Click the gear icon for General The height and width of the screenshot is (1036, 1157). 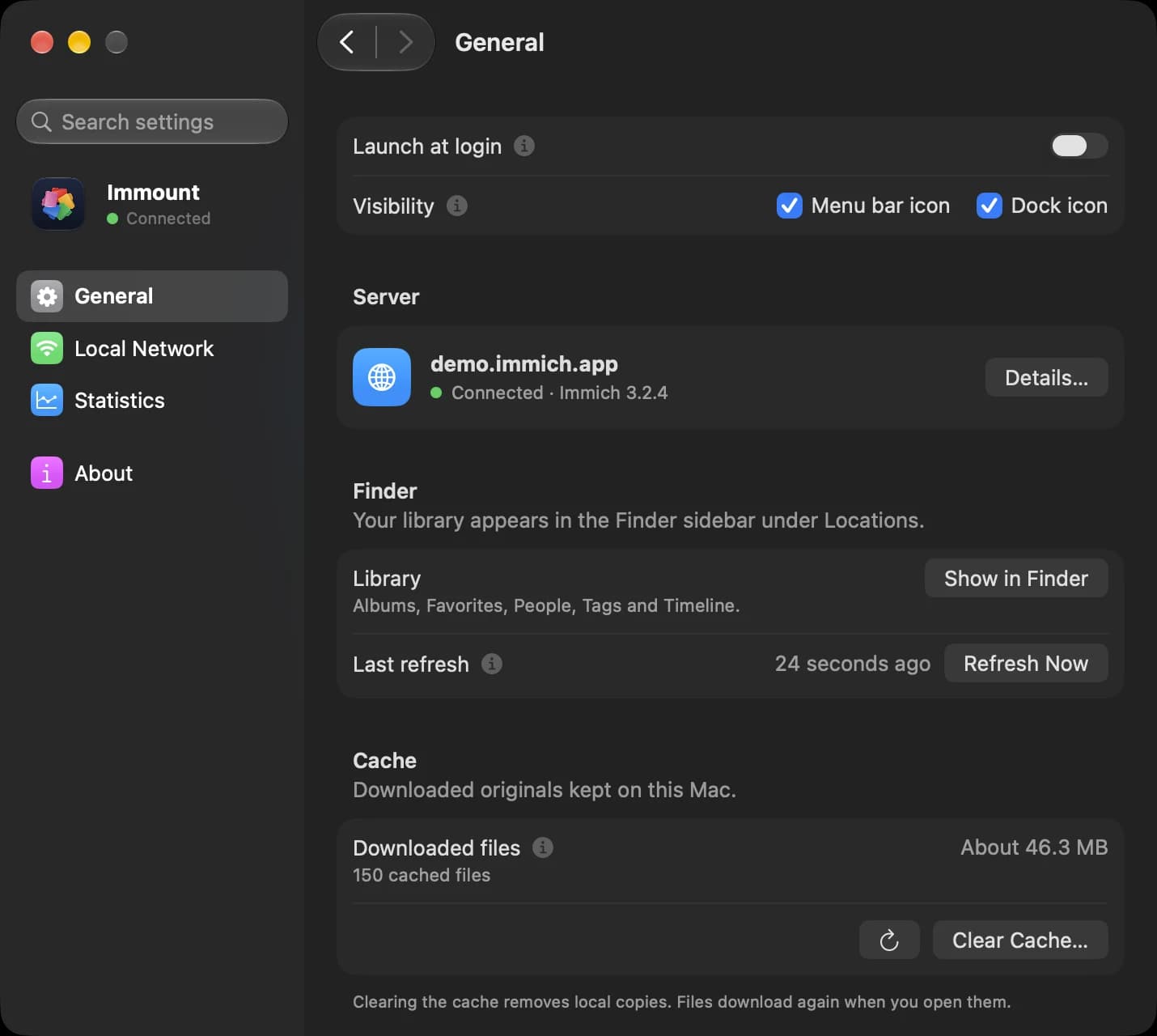47,296
